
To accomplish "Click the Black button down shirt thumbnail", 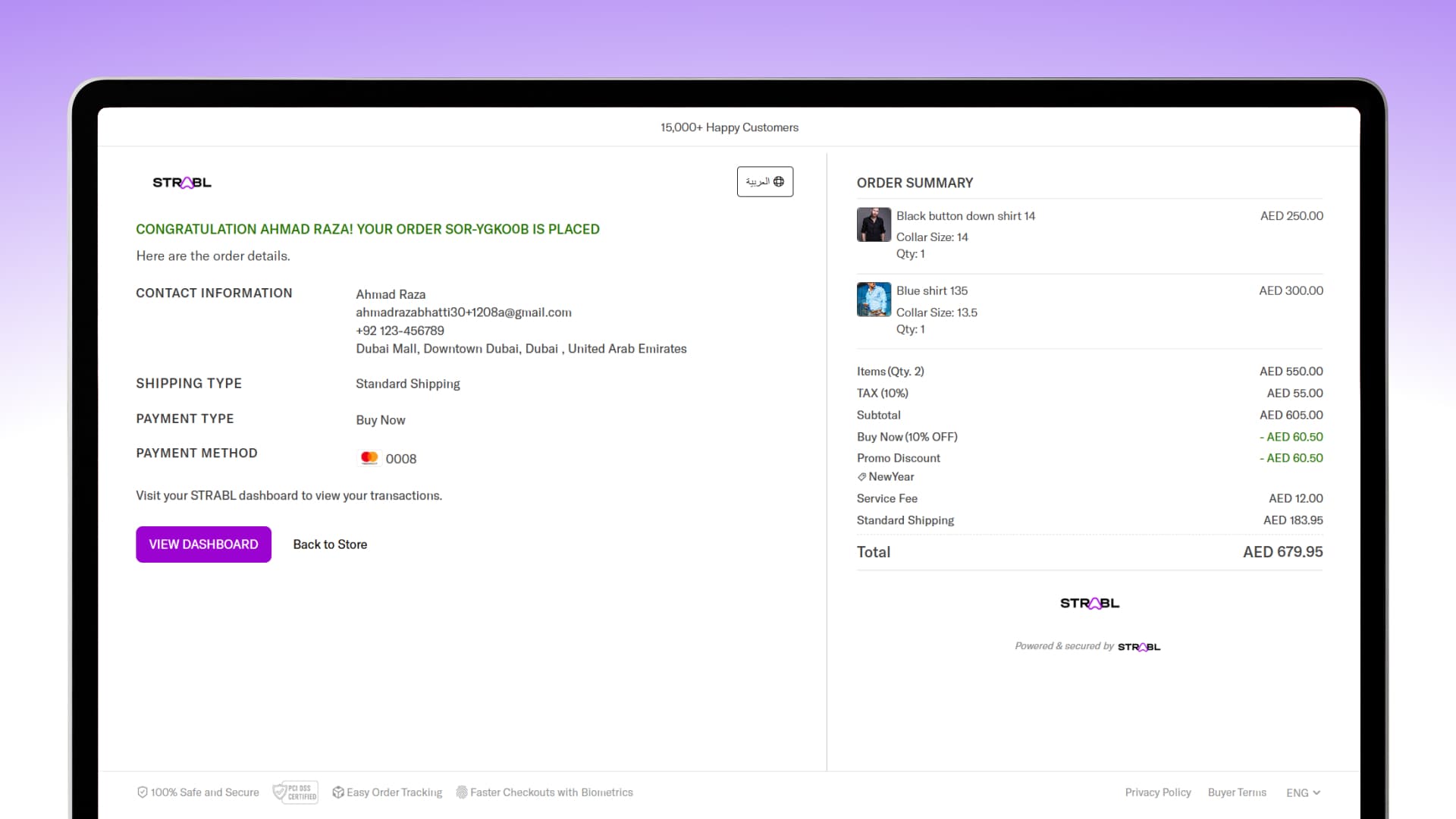I will click(874, 224).
